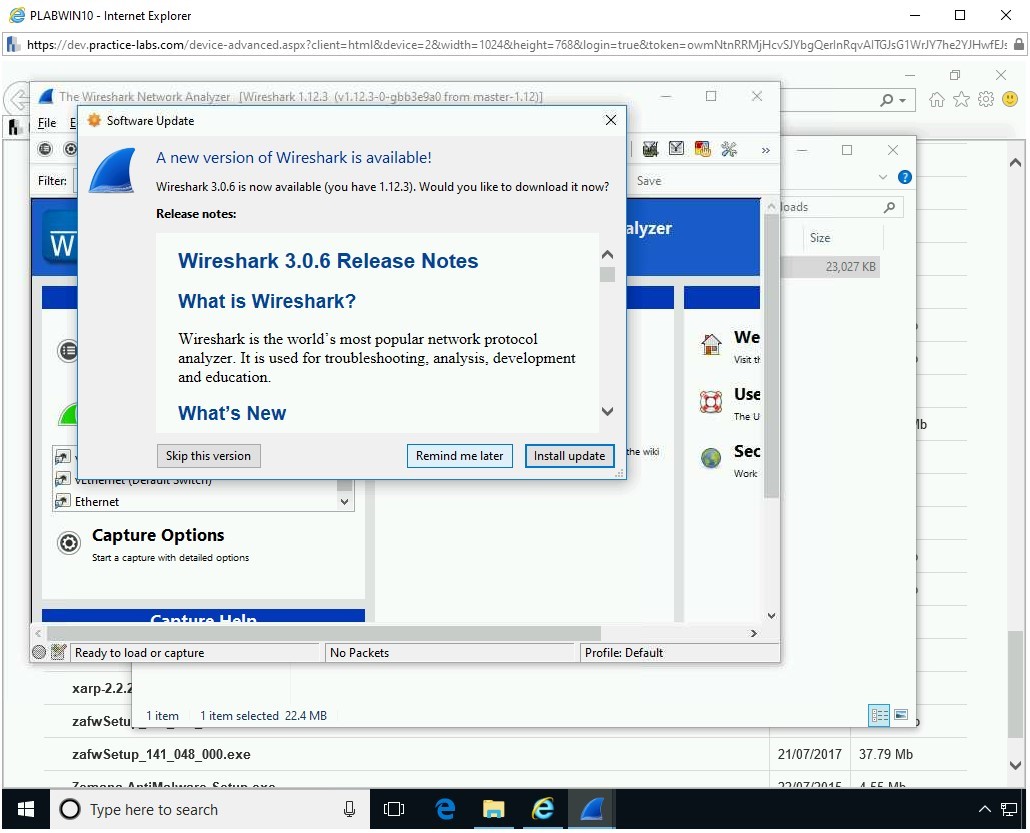
Task: Choose Skip this version
Action: tap(208, 456)
